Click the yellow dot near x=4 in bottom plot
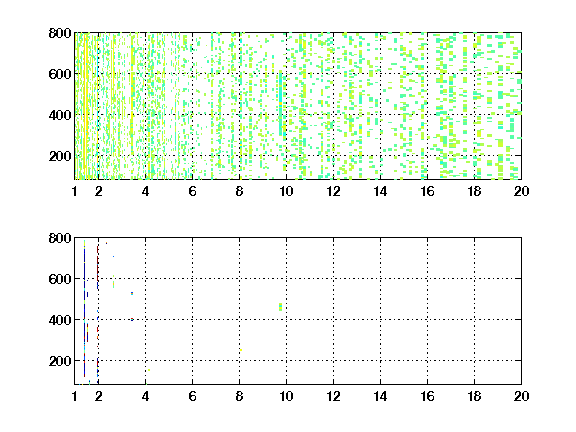This screenshot has width=576, height=432. pyautogui.click(x=149, y=370)
